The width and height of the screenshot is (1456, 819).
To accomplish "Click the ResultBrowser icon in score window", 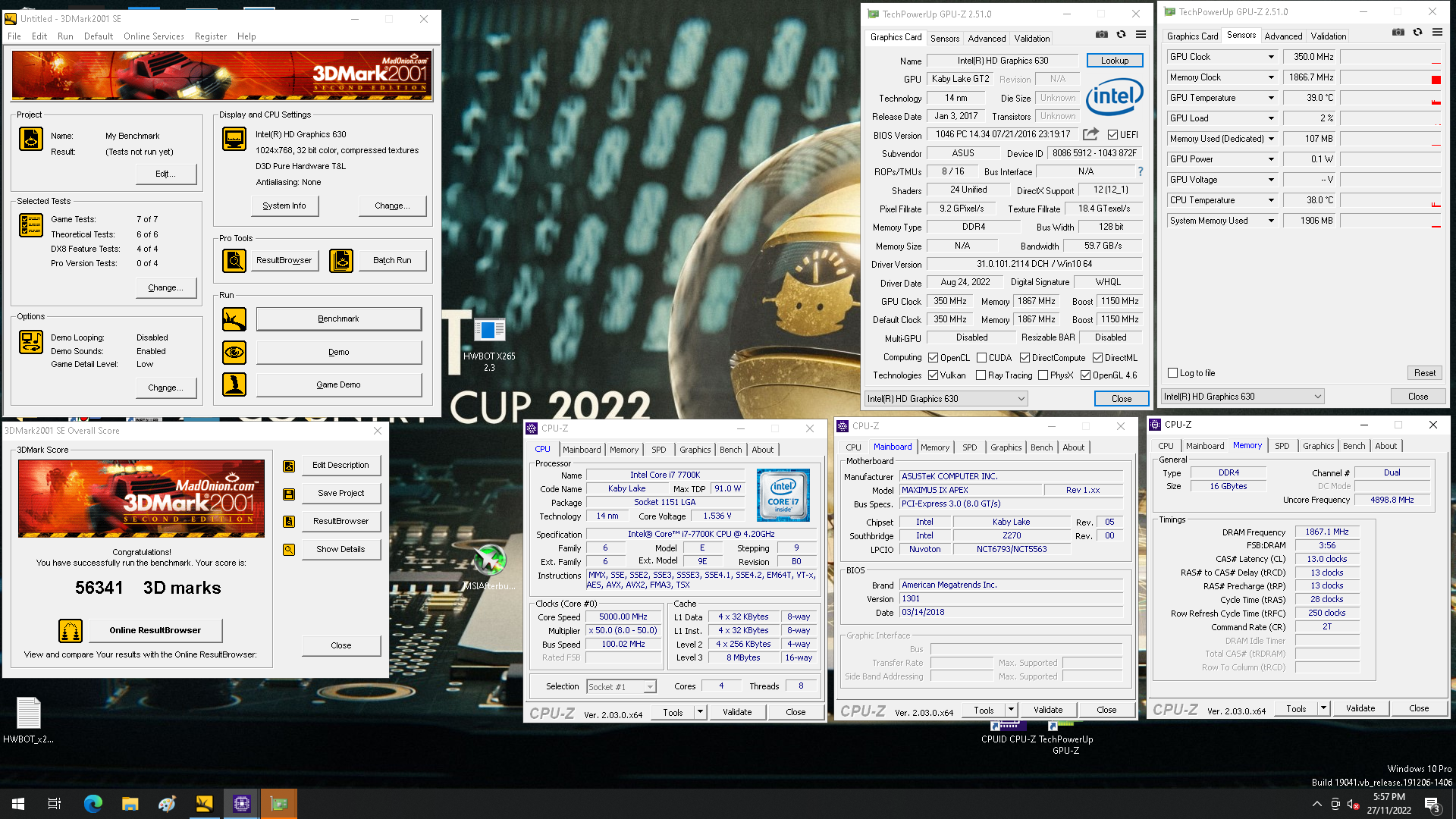I will tap(289, 521).
